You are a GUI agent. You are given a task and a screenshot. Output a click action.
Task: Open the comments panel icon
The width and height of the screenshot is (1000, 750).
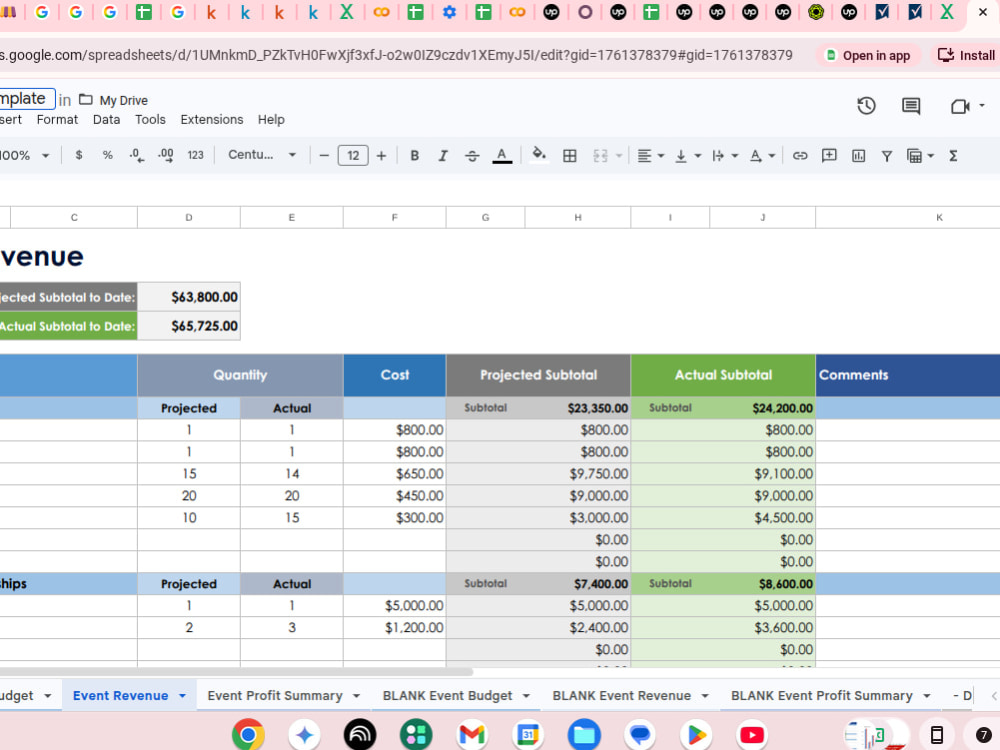pyautogui.click(x=911, y=106)
